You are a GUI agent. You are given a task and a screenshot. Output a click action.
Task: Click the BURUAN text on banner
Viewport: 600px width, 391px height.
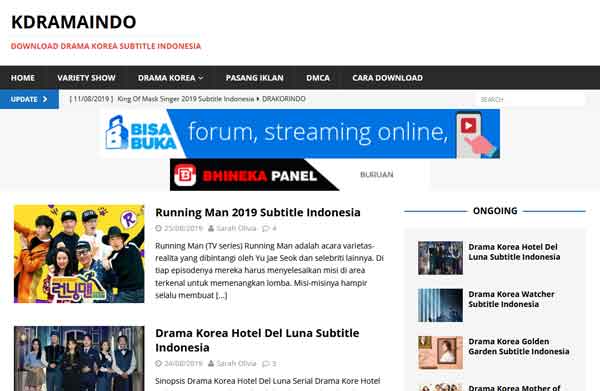(377, 174)
